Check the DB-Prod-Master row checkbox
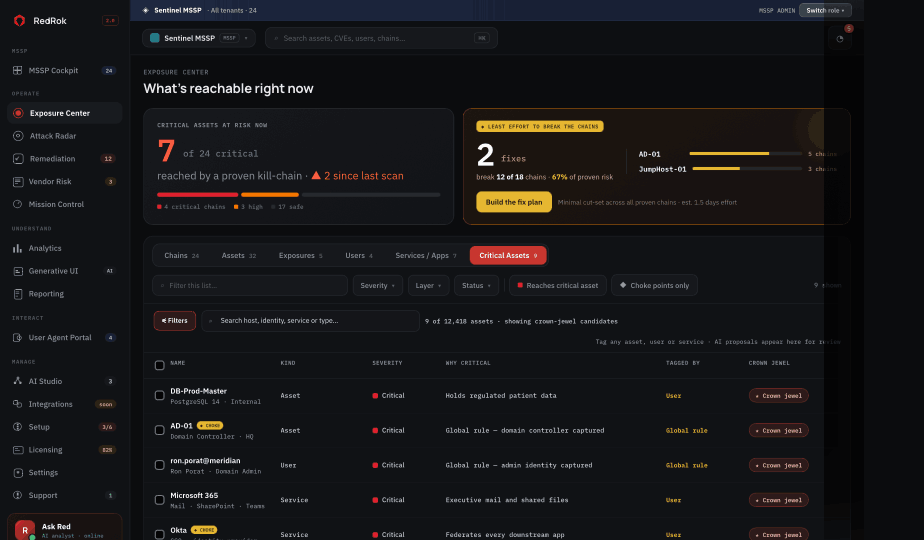Viewport: 924px width, 540px height. pos(159,396)
